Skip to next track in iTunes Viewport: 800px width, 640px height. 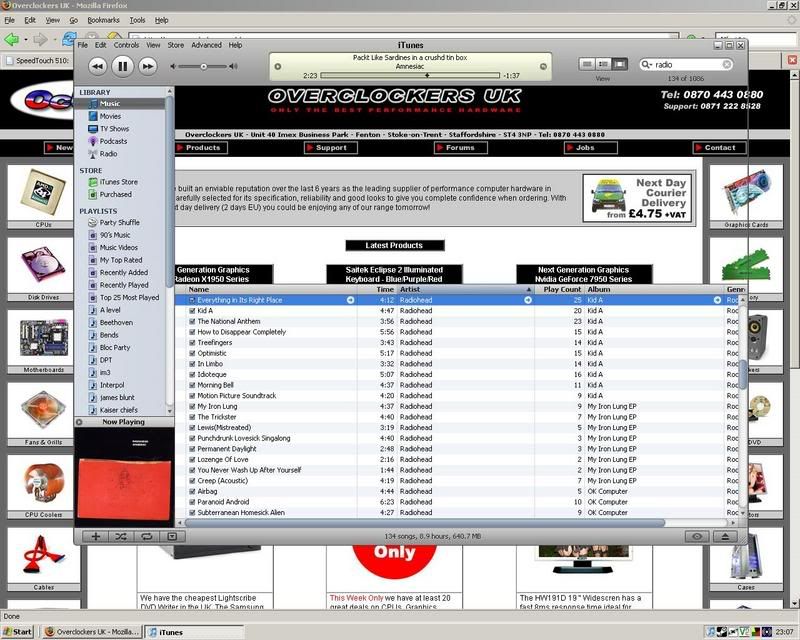(147, 66)
